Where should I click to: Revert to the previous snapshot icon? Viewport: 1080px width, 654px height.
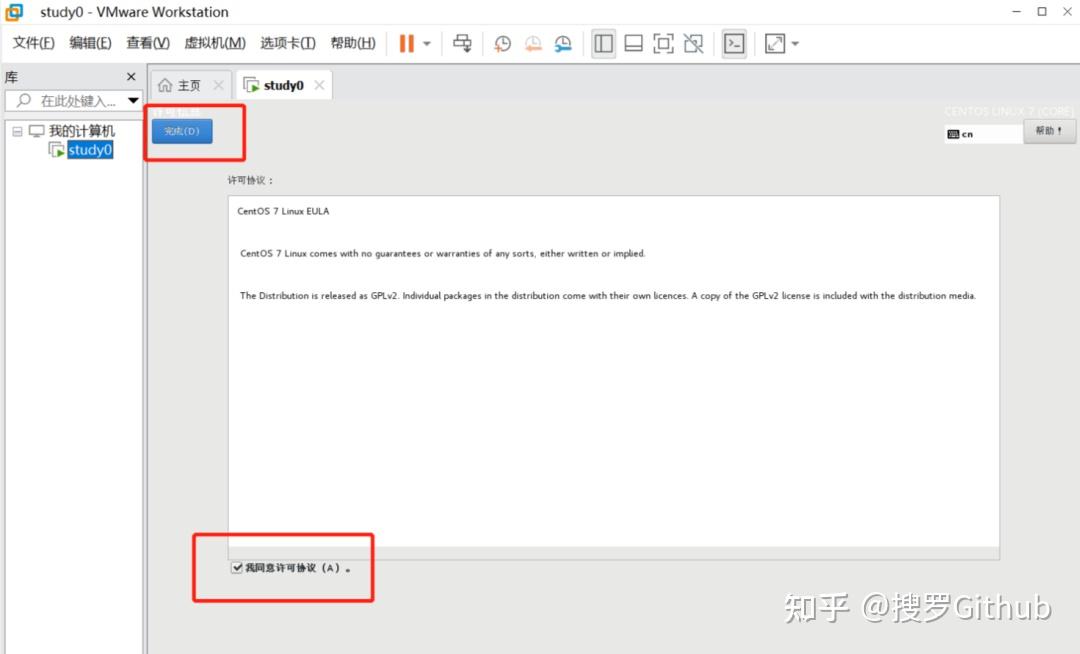533,43
